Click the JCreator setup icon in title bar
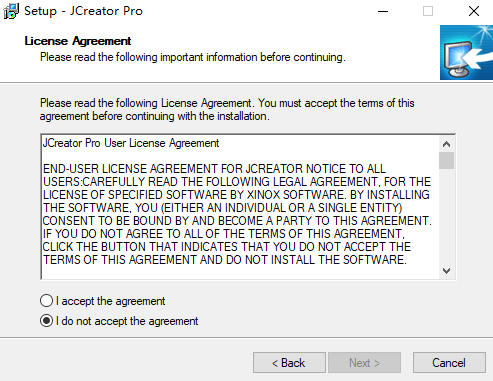This screenshot has width=493, height=381. click(x=11, y=11)
